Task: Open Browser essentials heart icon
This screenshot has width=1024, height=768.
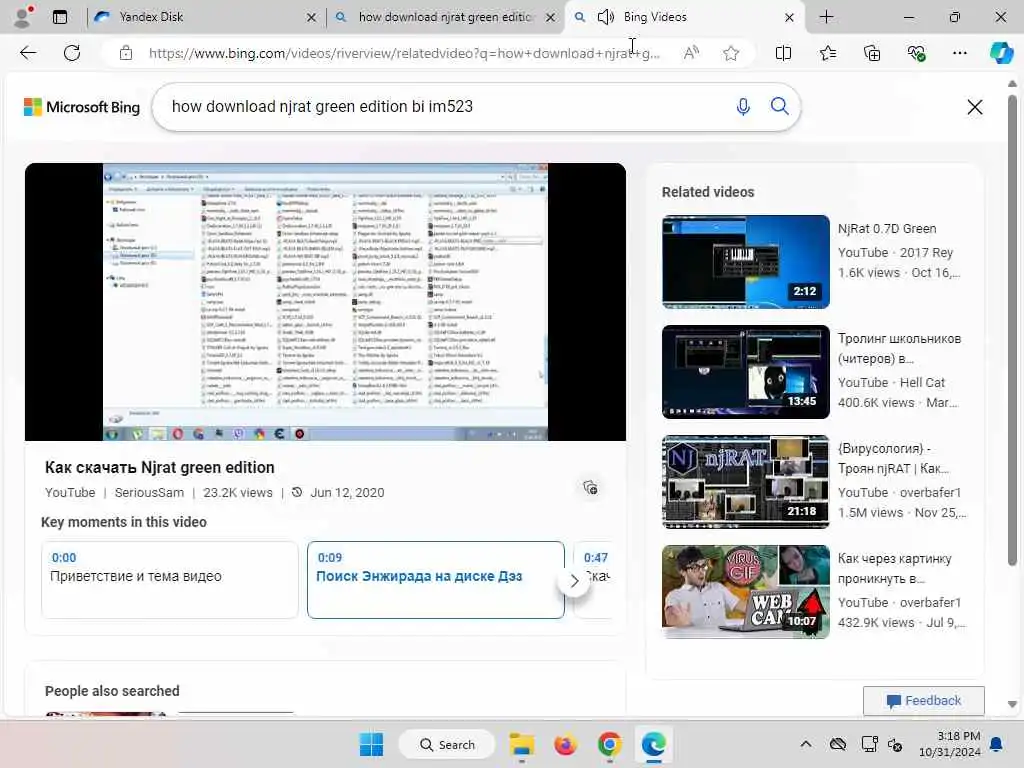Action: tap(916, 53)
